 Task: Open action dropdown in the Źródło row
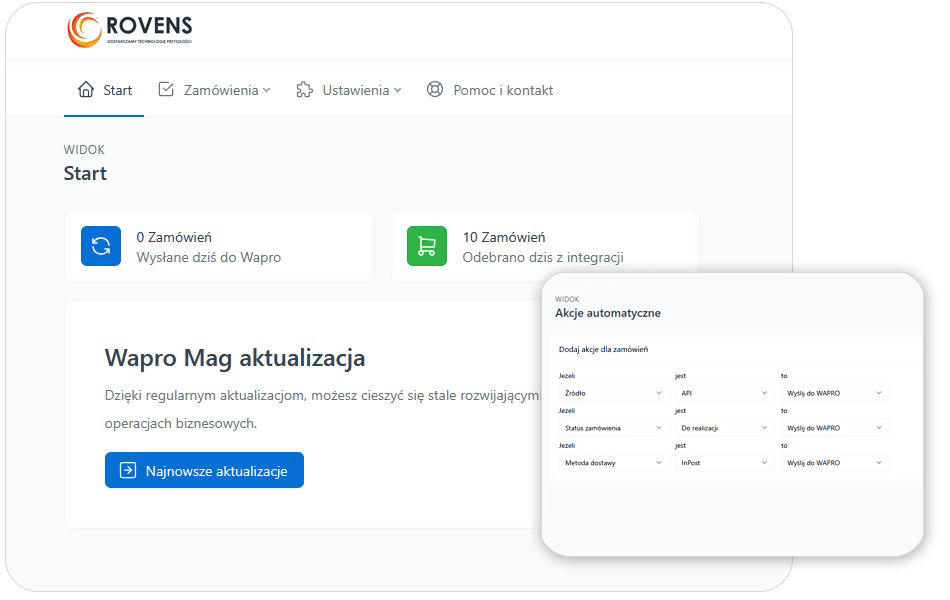click(834, 393)
